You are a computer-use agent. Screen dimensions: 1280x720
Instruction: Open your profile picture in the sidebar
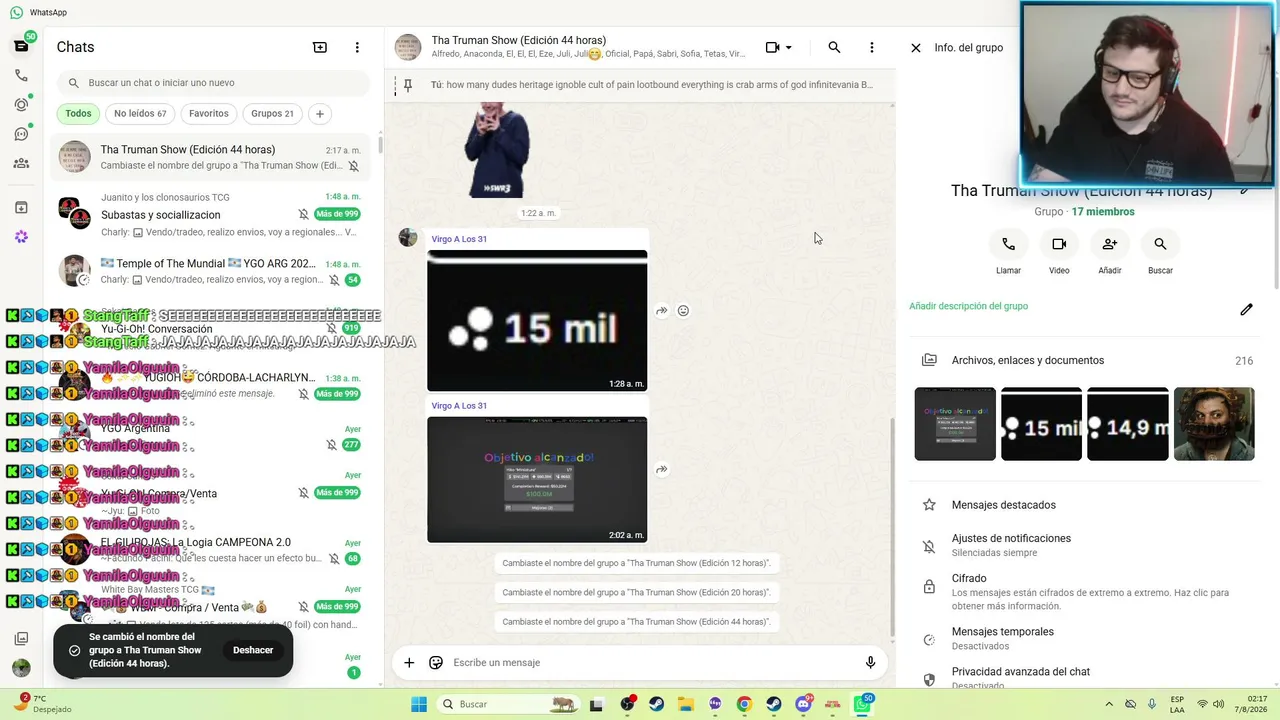[x=21, y=668]
